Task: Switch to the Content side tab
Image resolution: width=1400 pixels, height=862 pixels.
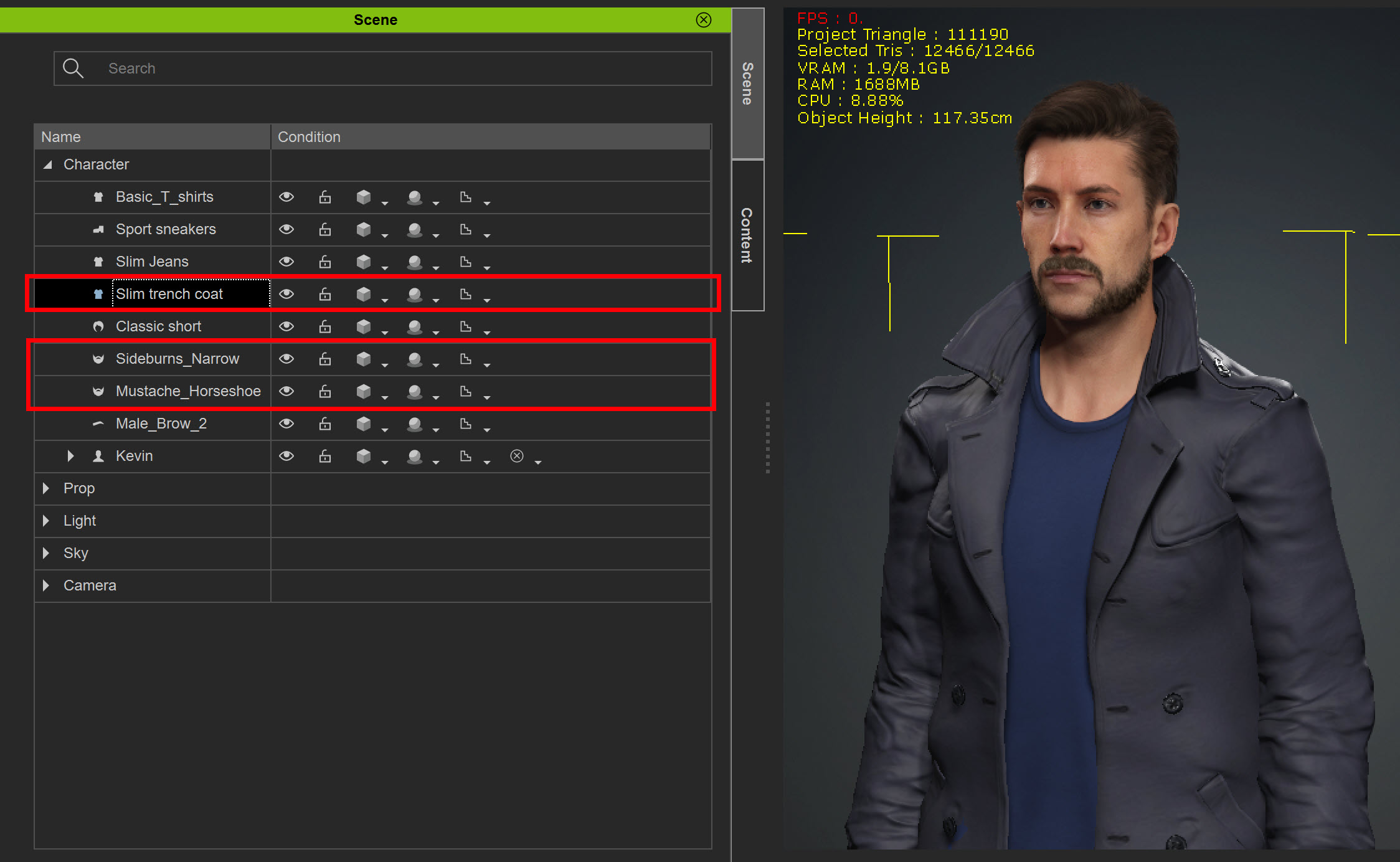Action: (747, 235)
